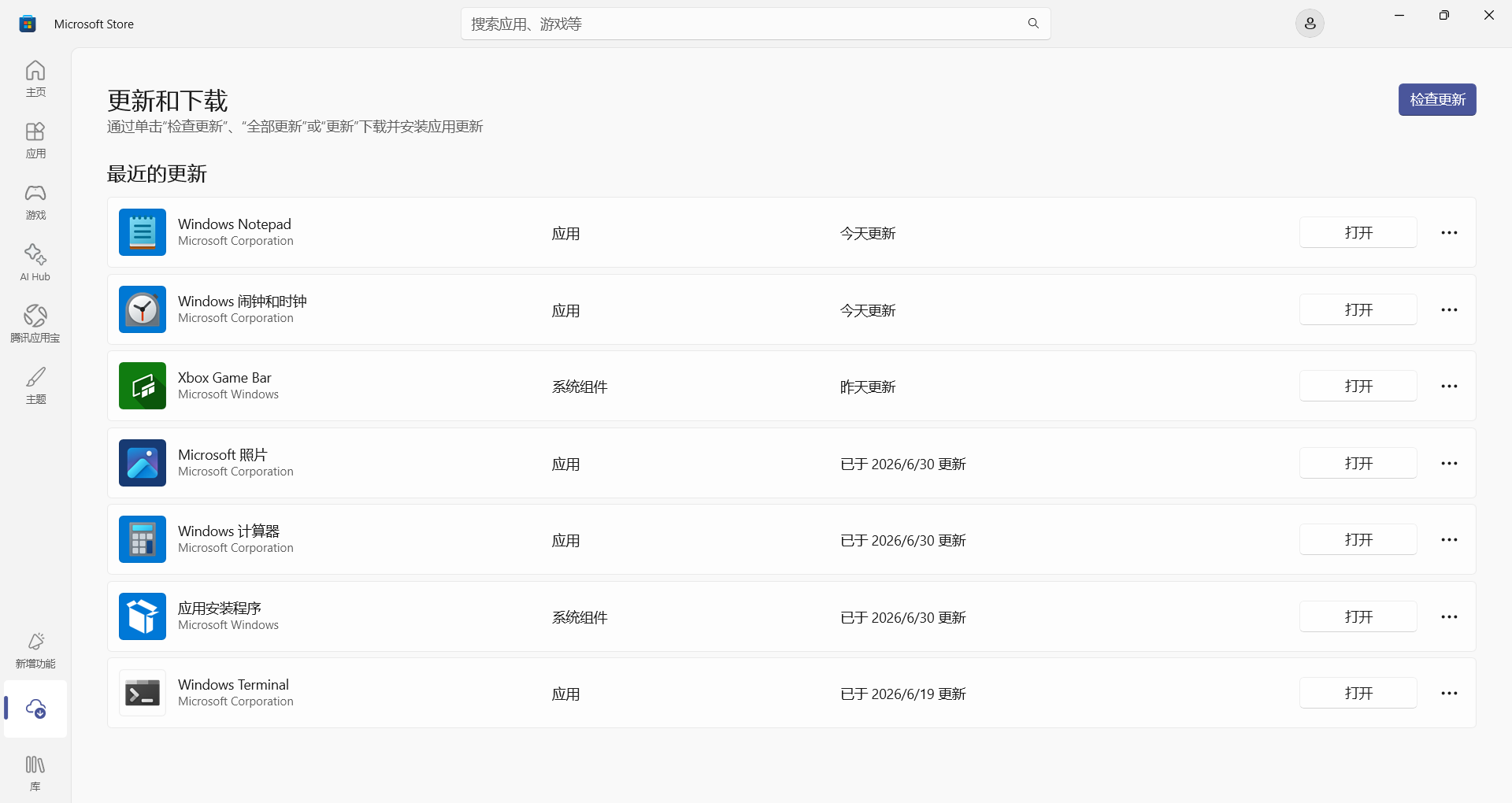Click 检查更新 to check for updates
Image resolution: width=1512 pixels, height=803 pixels.
coord(1437,100)
